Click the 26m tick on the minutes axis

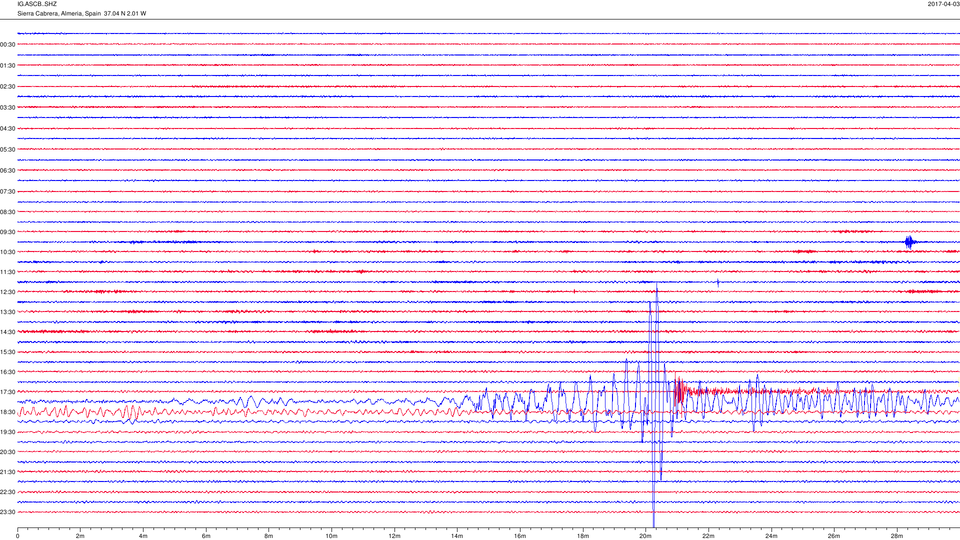pyautogui.click(x=834, y=536)
